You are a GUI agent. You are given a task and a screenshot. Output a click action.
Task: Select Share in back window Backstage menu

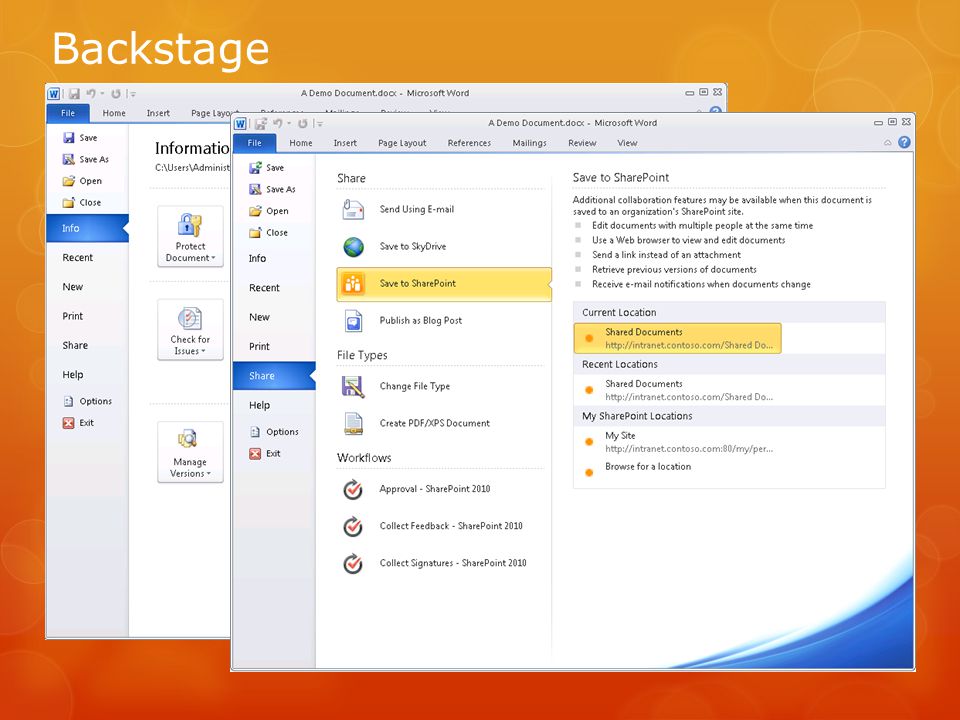(x=88, y=345)
